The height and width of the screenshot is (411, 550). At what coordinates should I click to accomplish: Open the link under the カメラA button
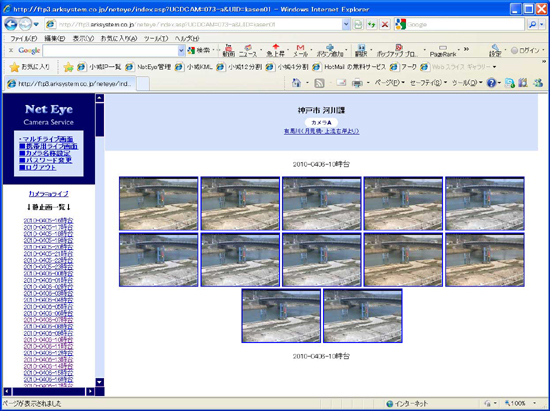coord(322,131)
